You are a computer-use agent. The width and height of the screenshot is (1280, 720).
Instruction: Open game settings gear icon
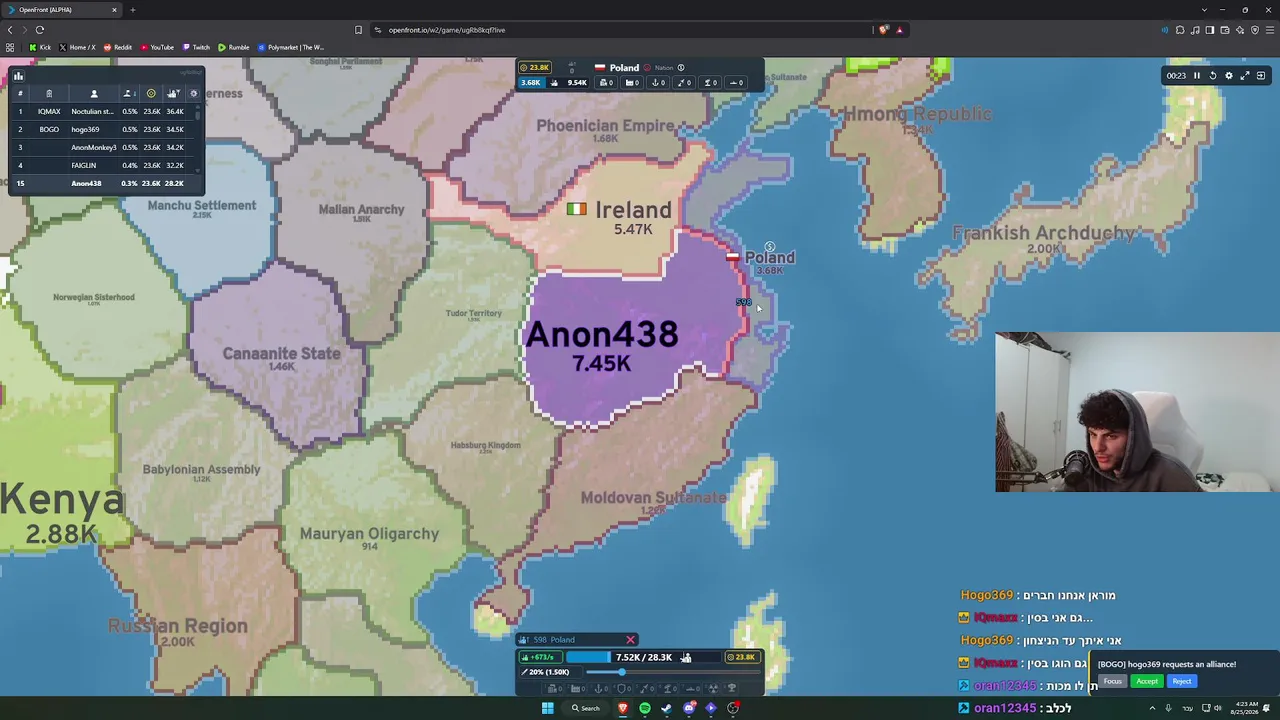coord(1229,76)
